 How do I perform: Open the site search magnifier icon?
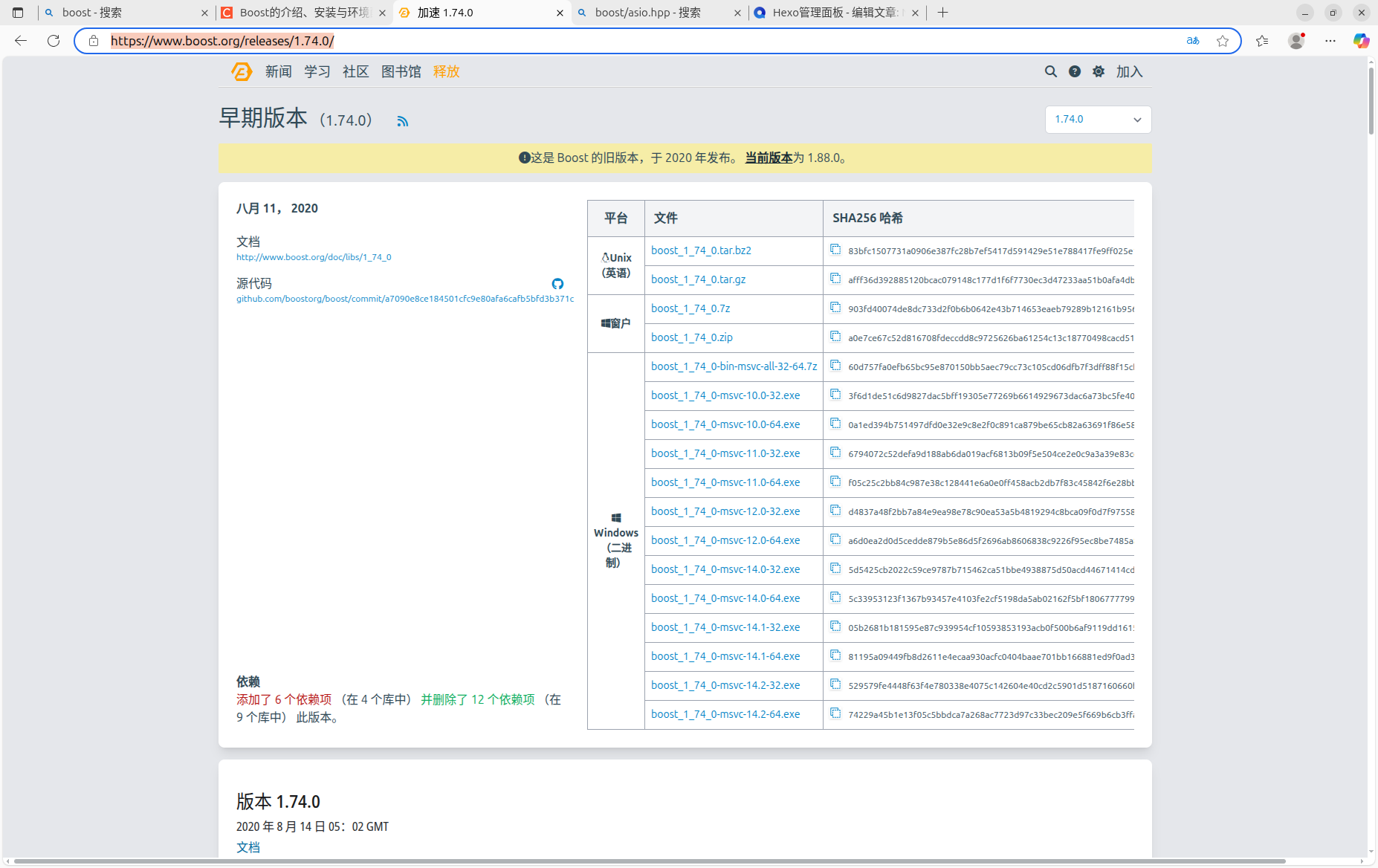click(x=1050, y=71)
